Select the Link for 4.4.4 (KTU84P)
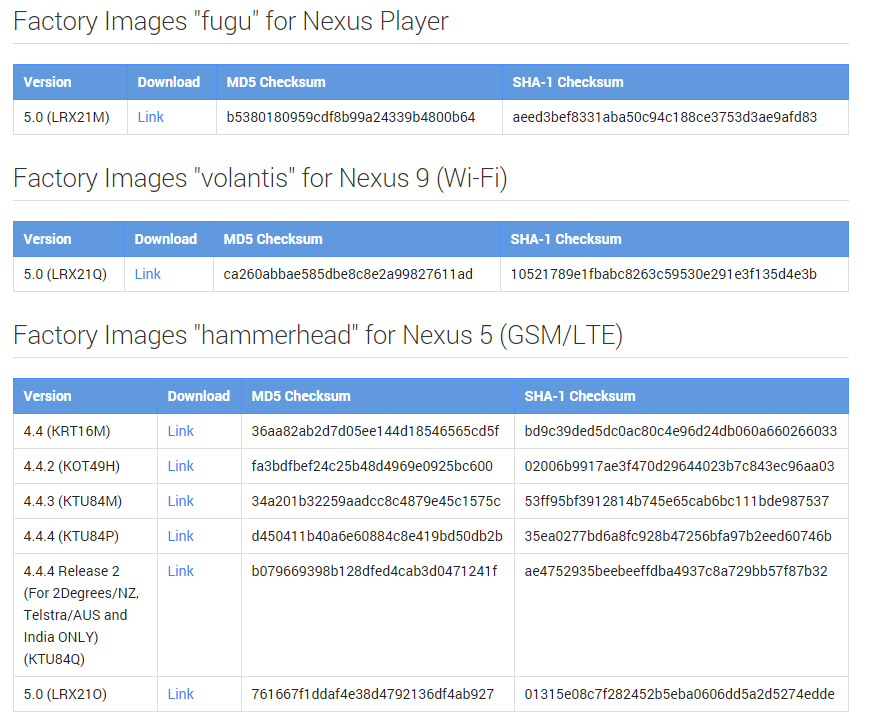This screenshot has height=722, width=870. tap(180, 536)
